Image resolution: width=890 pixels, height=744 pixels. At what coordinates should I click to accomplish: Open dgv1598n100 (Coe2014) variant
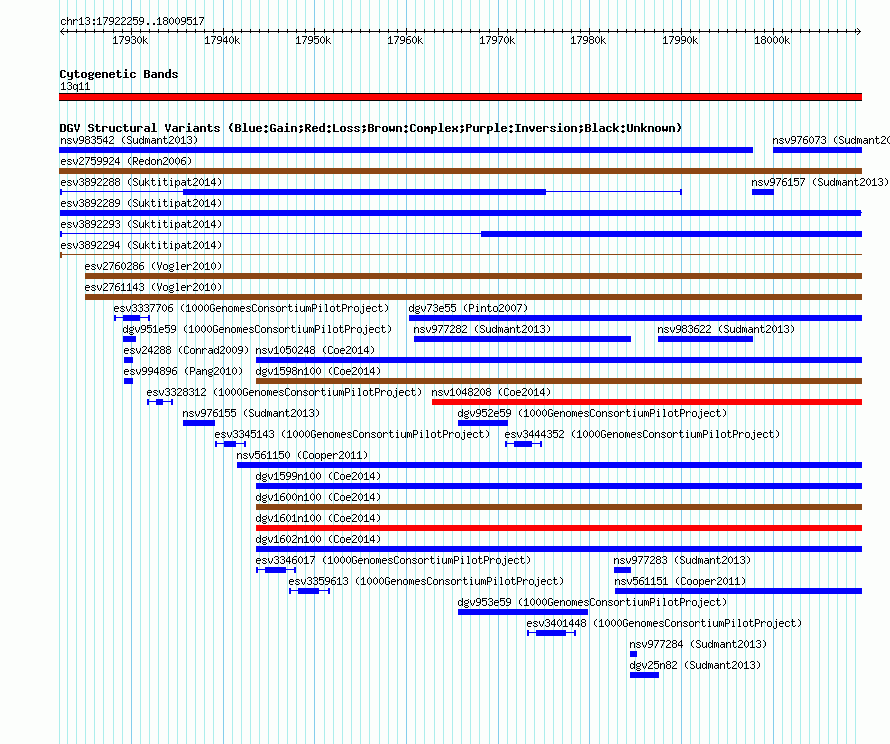pyautogui.click(x=559, y=381)
